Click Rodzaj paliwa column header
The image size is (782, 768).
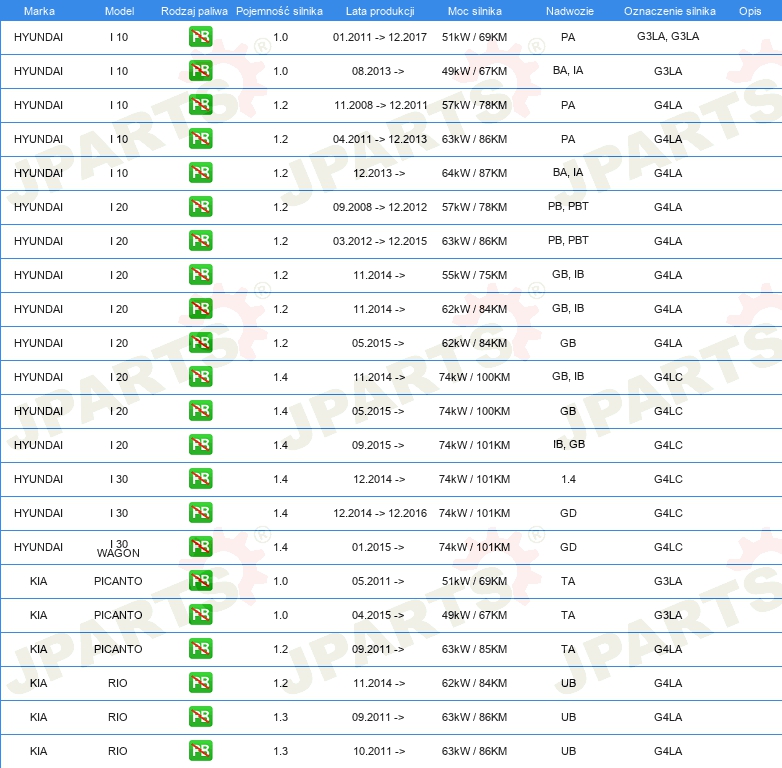pyautogui.click(x=194, y=11)
